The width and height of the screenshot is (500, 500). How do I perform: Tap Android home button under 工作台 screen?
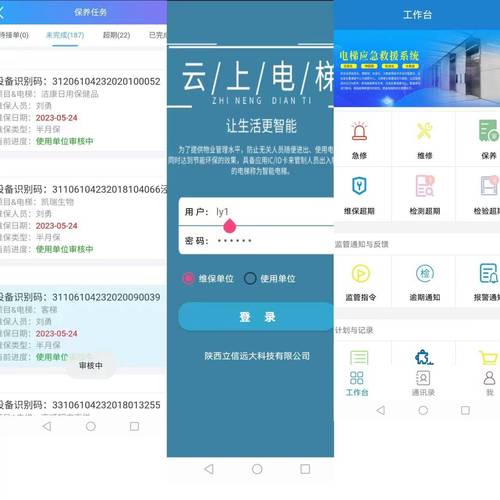tap(423, 410)
